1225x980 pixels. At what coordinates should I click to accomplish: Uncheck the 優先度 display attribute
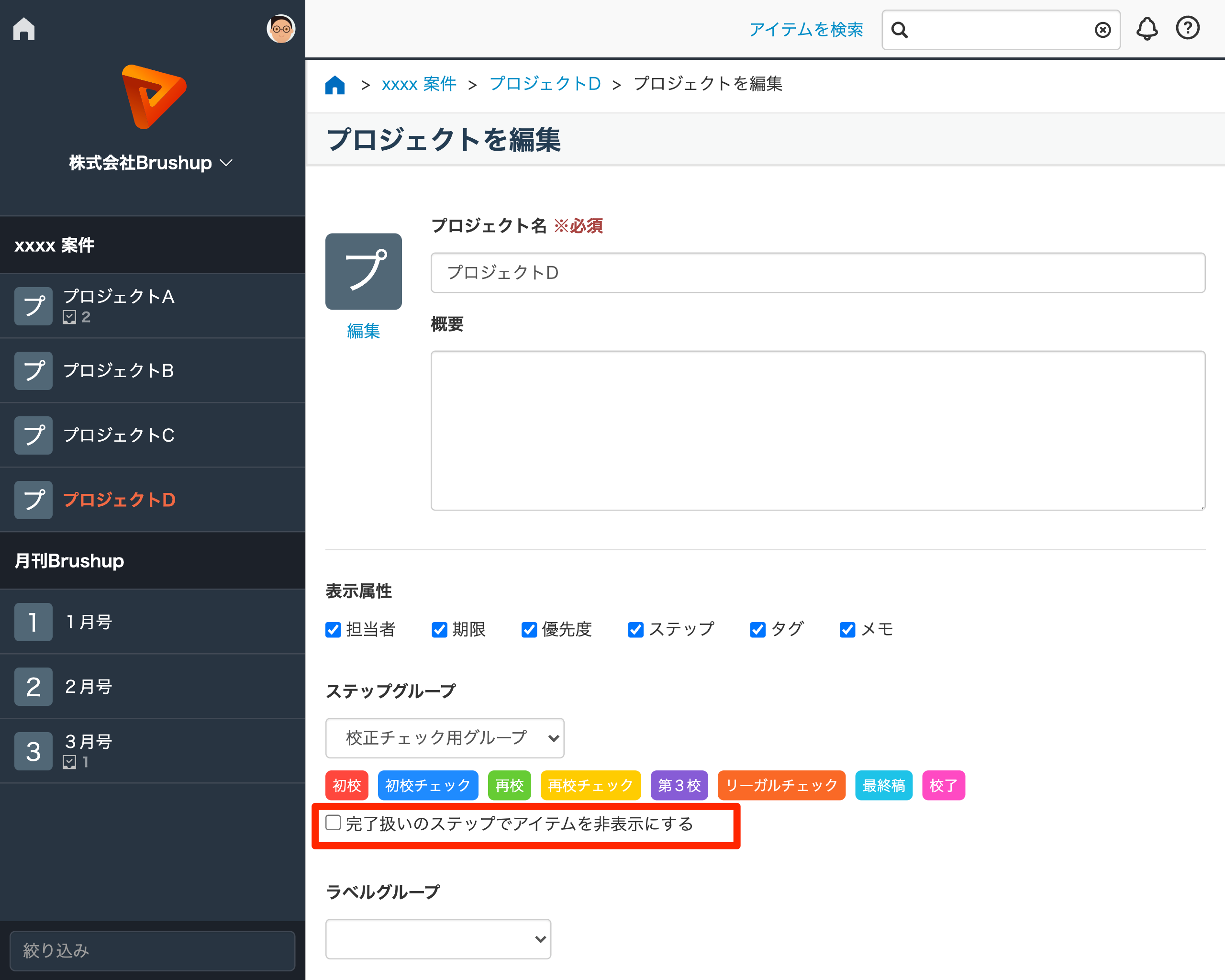(x=529, y=629)
